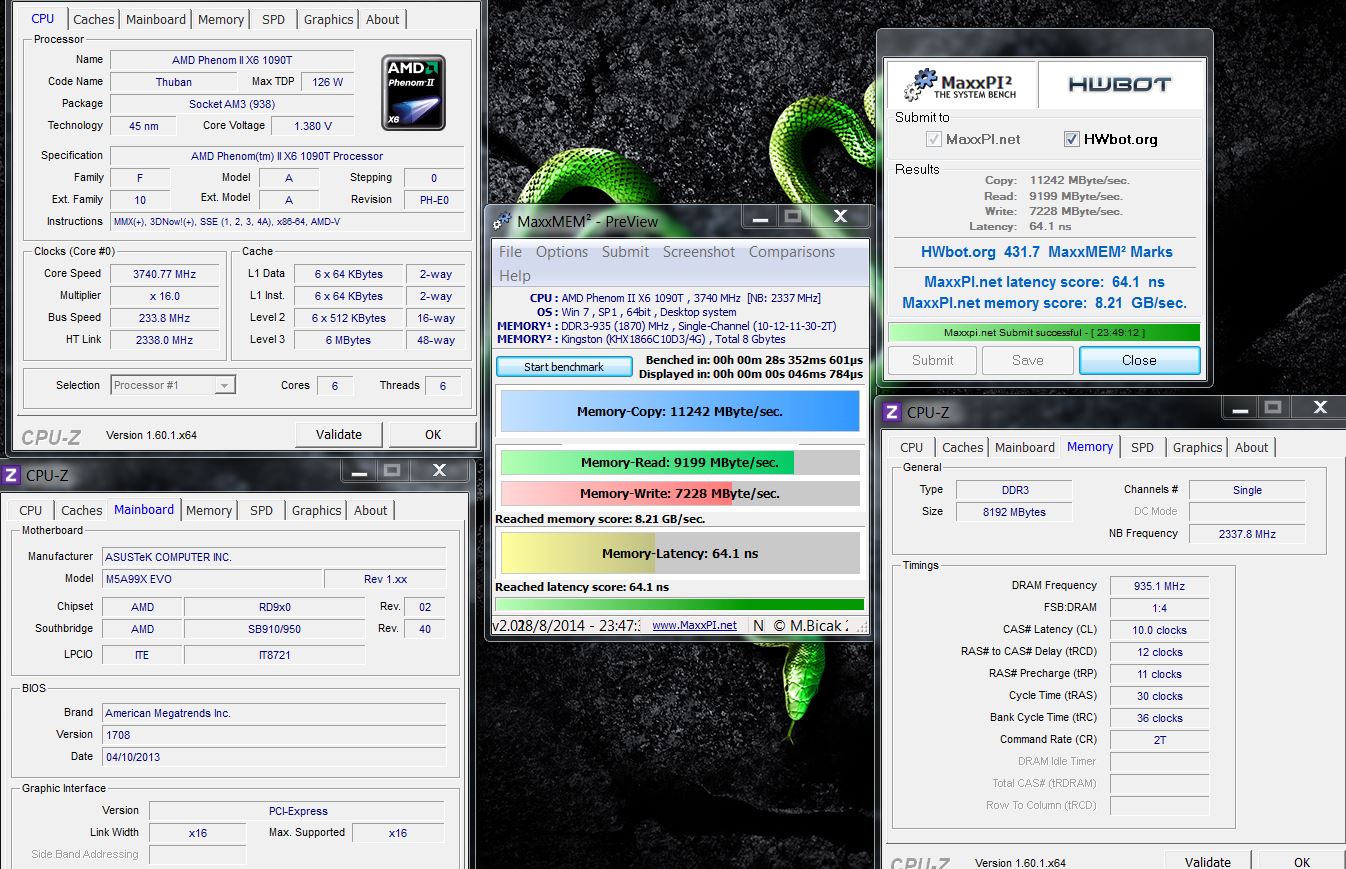1346x869 pixels.
Task: Maximize the MaxxMEM² PreView window
Action: [793, 217]
